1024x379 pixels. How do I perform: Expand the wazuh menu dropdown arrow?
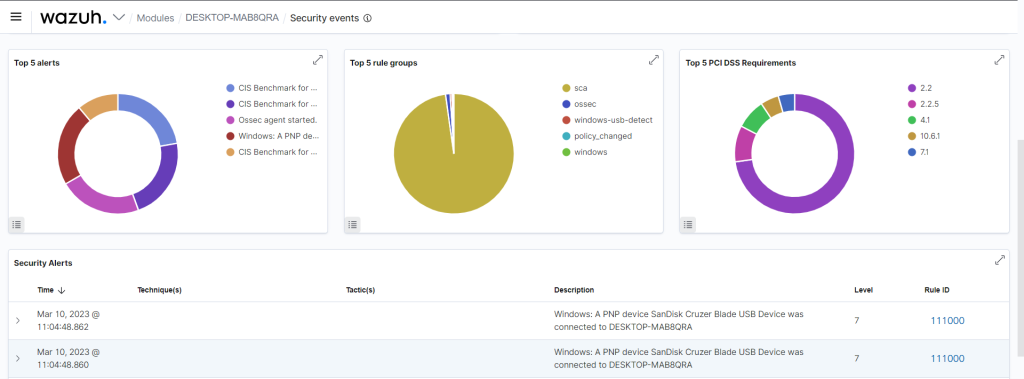119,17
